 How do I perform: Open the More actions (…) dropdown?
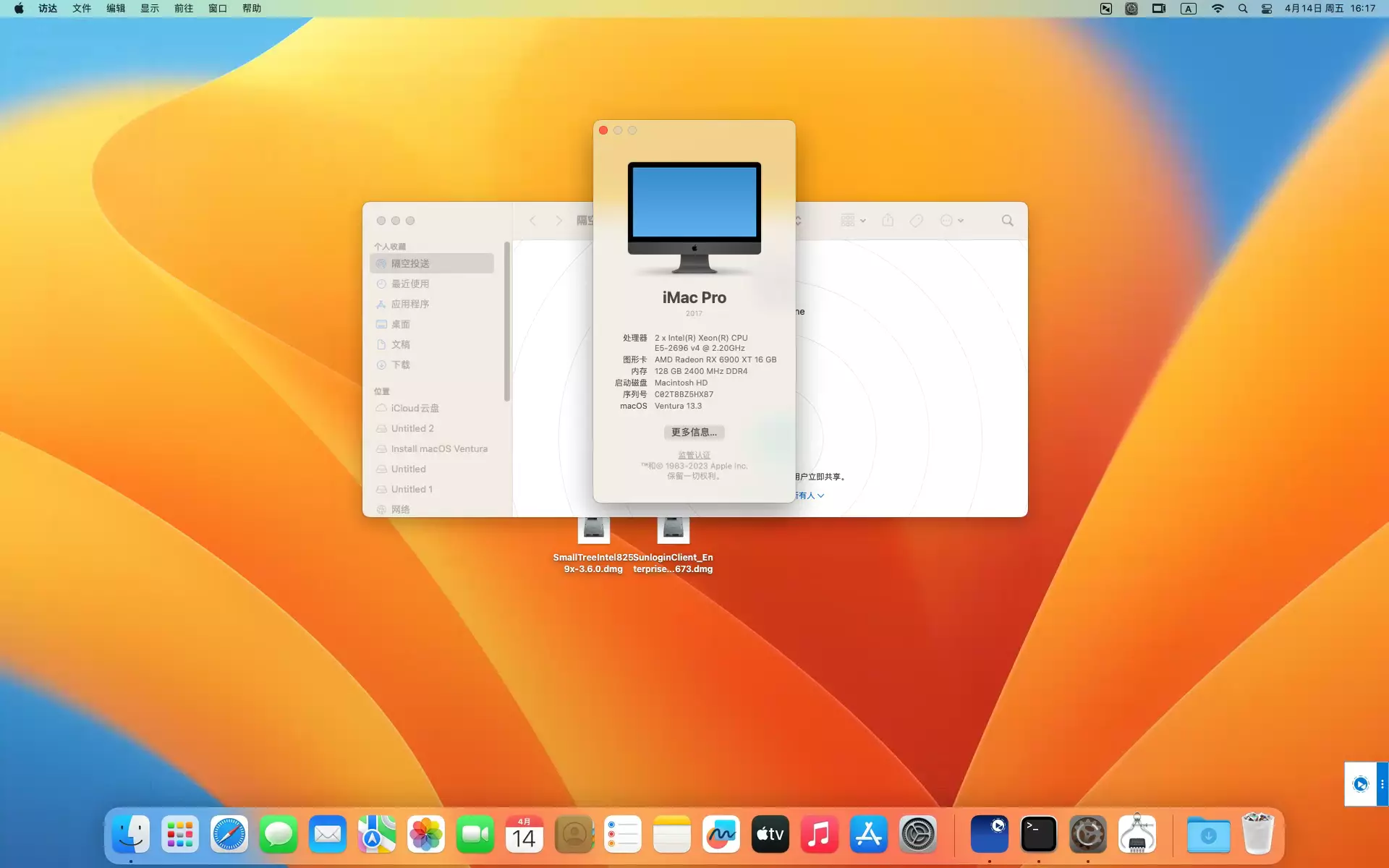tap(952, 221)
